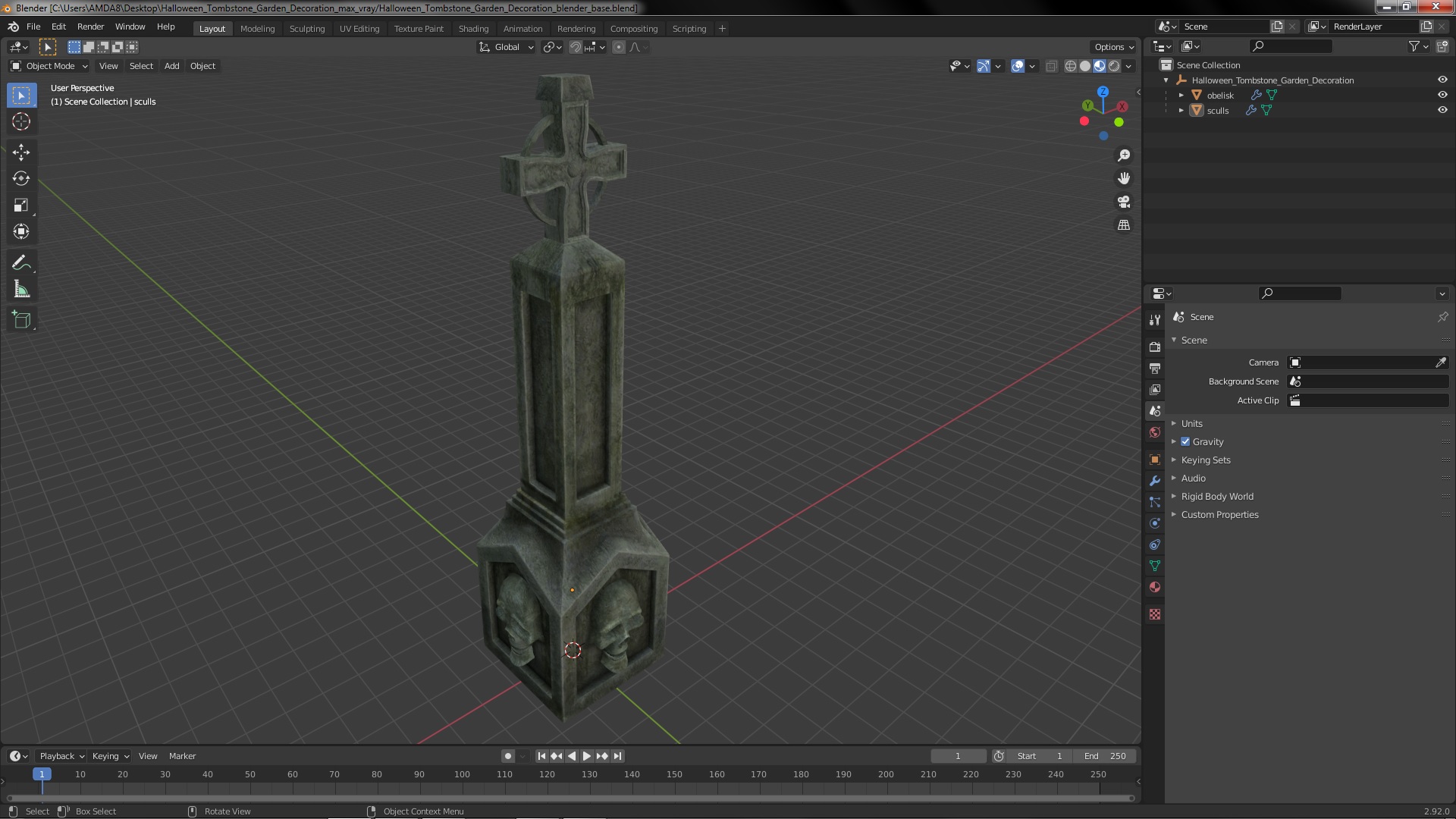The width and height of the screenshot is (1456, 819).
Task: Activate the Measure tool
Action: [x=21, y=290]
